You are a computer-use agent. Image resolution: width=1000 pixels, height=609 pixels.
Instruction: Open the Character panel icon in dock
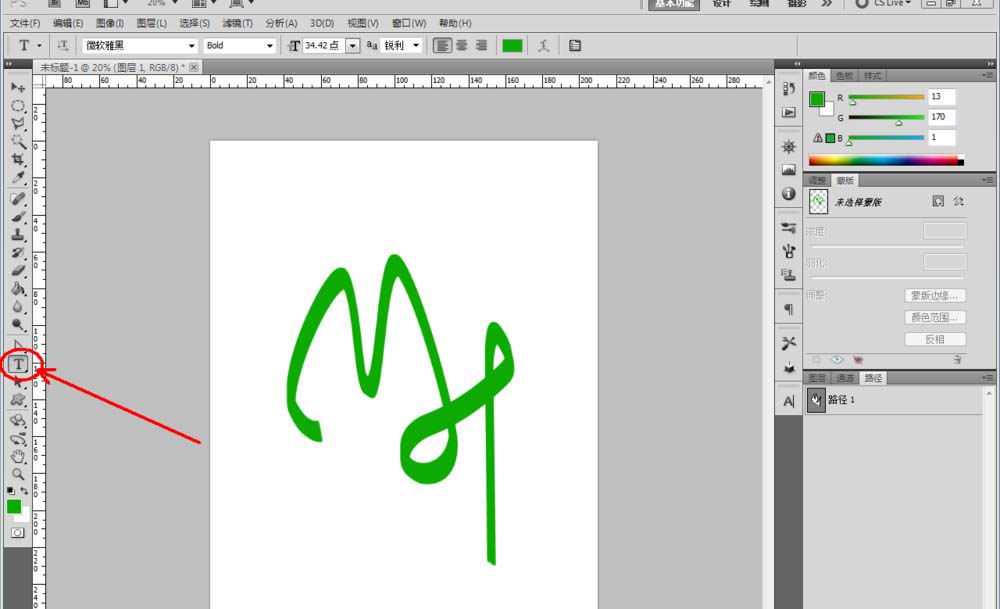(x=789, y=401)
